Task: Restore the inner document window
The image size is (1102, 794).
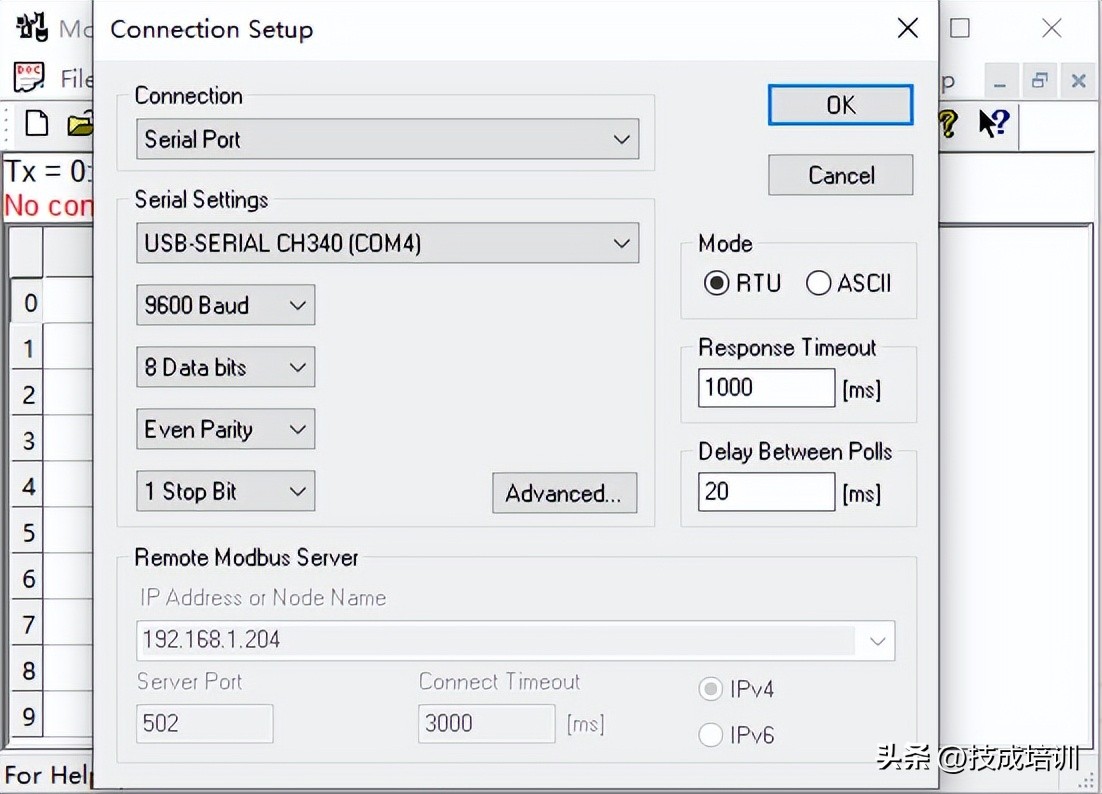Action: (1040, 81)
